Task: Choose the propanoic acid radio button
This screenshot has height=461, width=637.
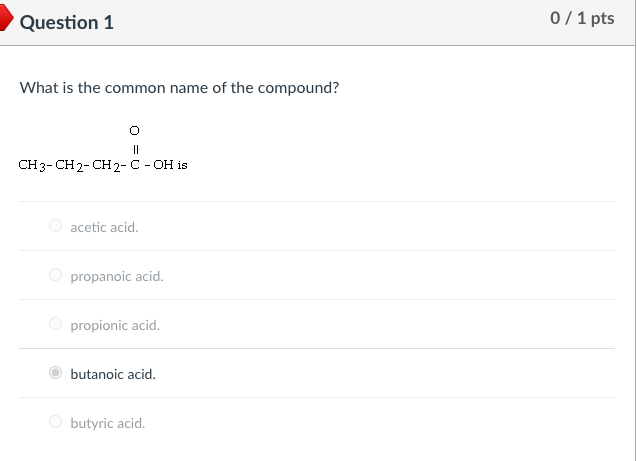Action: (55, 275)
